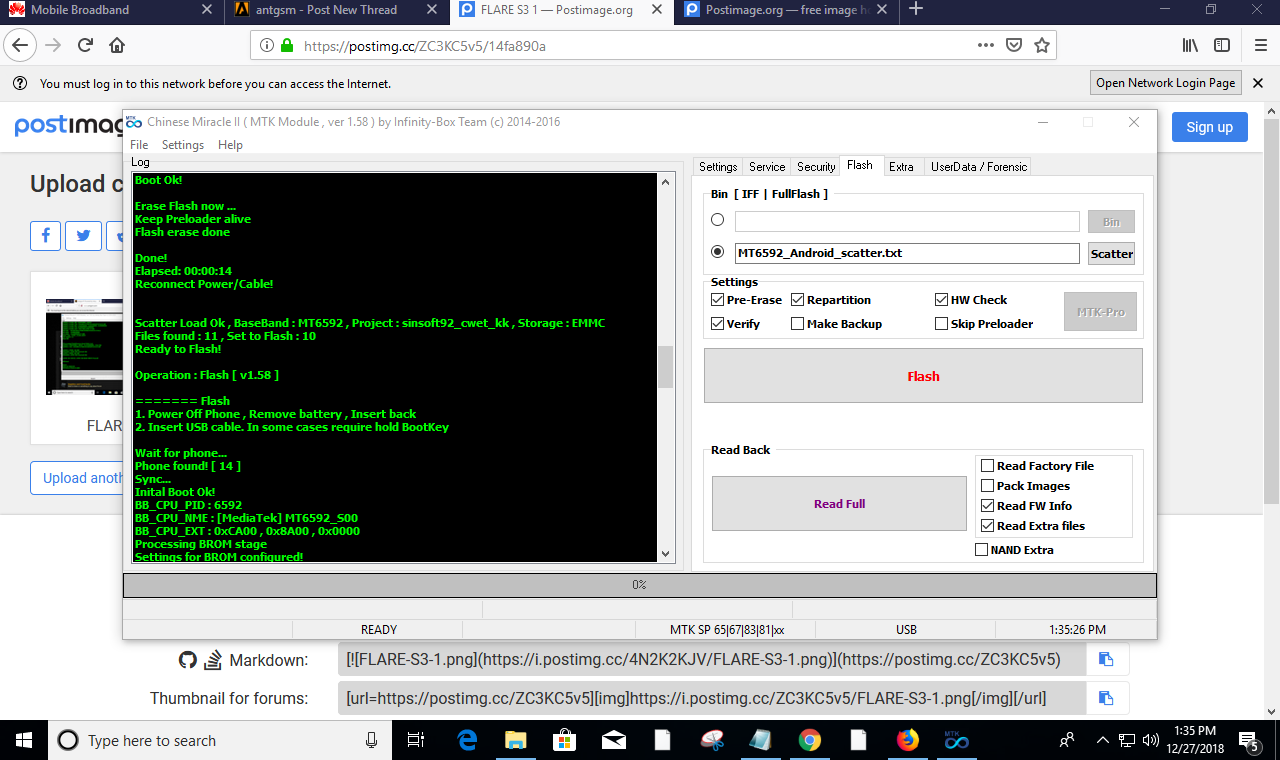Click the big Flash button
Viewport: 1280px width, 760px height.
(x=923, y=376)
